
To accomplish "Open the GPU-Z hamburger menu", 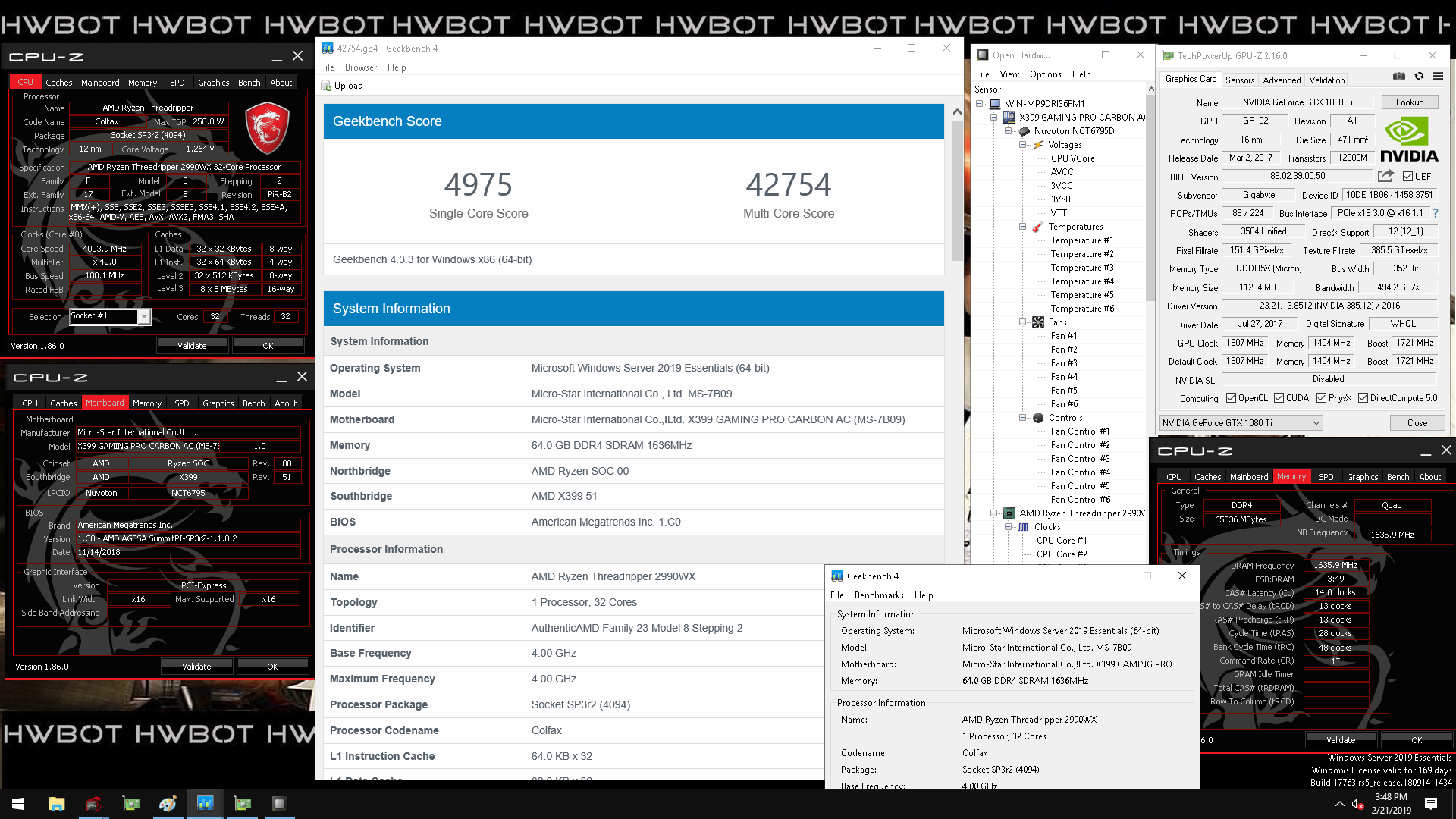I will coord(1438,76).
